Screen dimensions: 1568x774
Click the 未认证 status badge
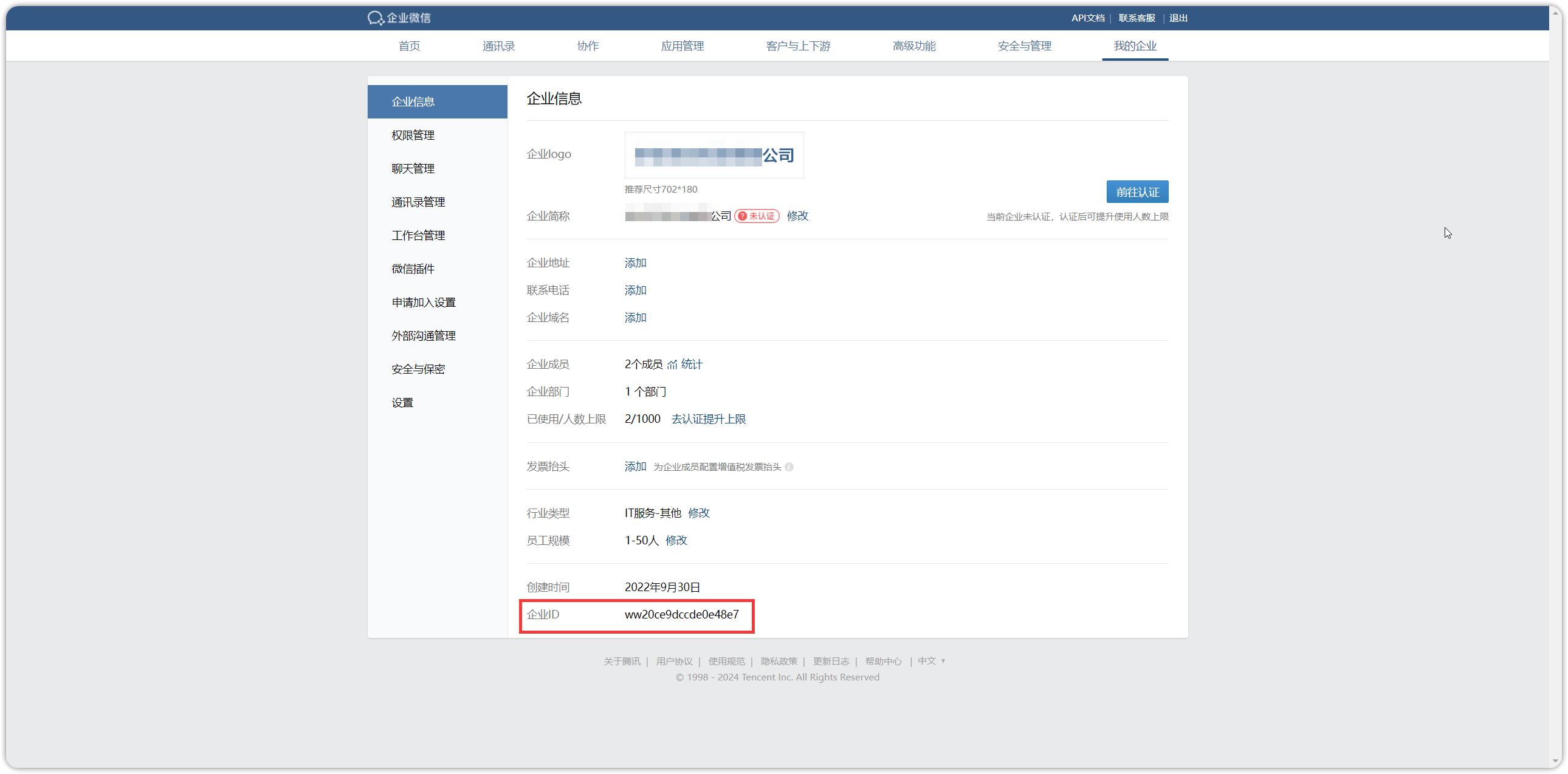click(757, 216)
